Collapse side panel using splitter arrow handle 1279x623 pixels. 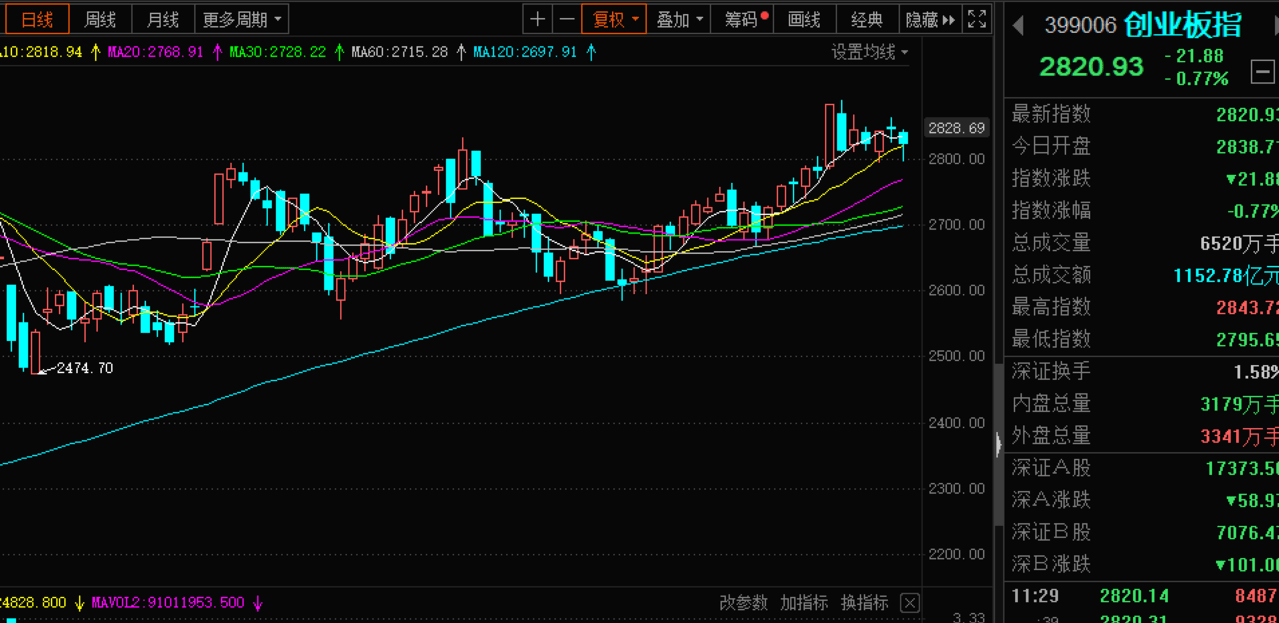(x=998, y=444)
